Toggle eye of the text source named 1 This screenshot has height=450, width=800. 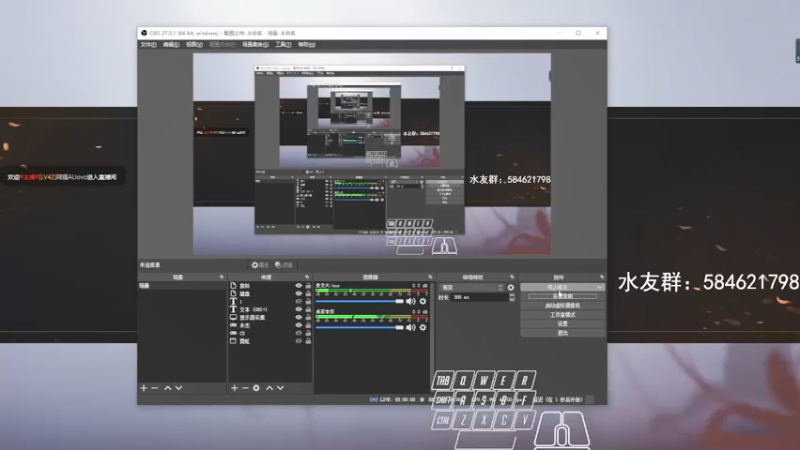298,302
